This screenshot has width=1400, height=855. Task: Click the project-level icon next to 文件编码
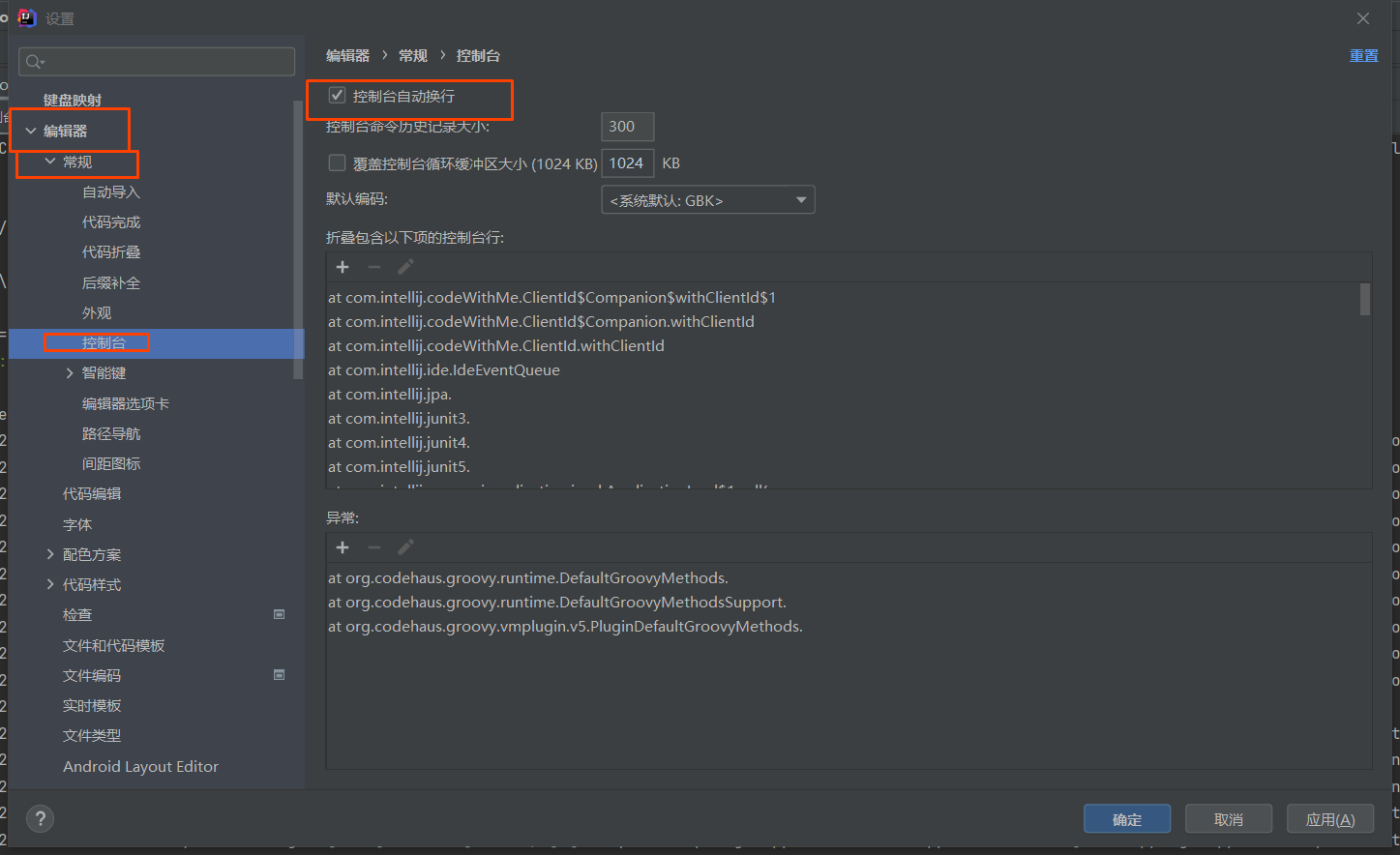coord(280,675)
